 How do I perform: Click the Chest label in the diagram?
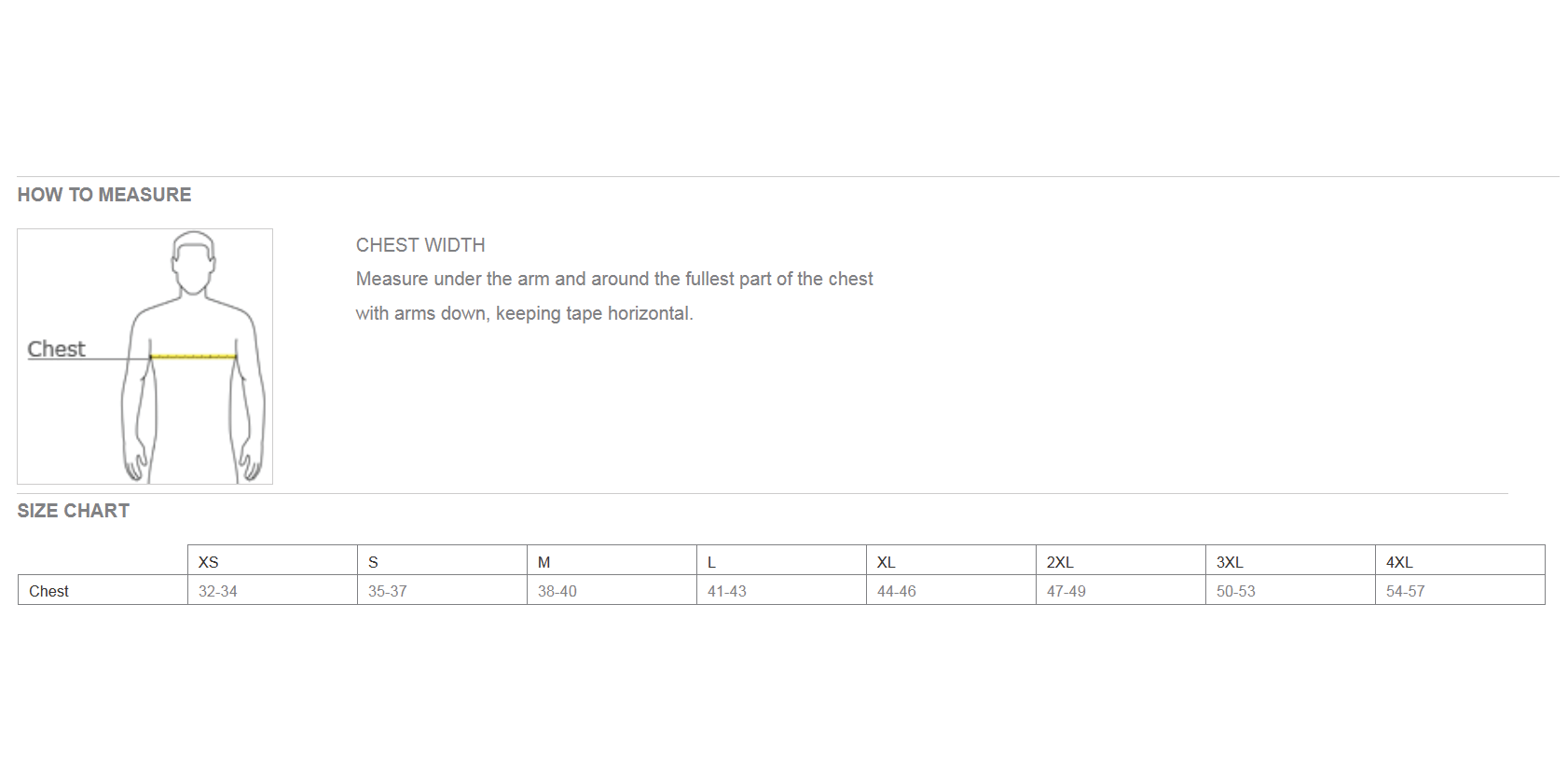coord(56,349)
